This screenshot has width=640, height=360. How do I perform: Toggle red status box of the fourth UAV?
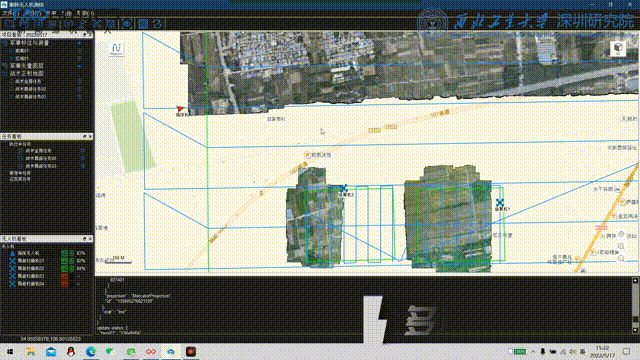(64, 276)
